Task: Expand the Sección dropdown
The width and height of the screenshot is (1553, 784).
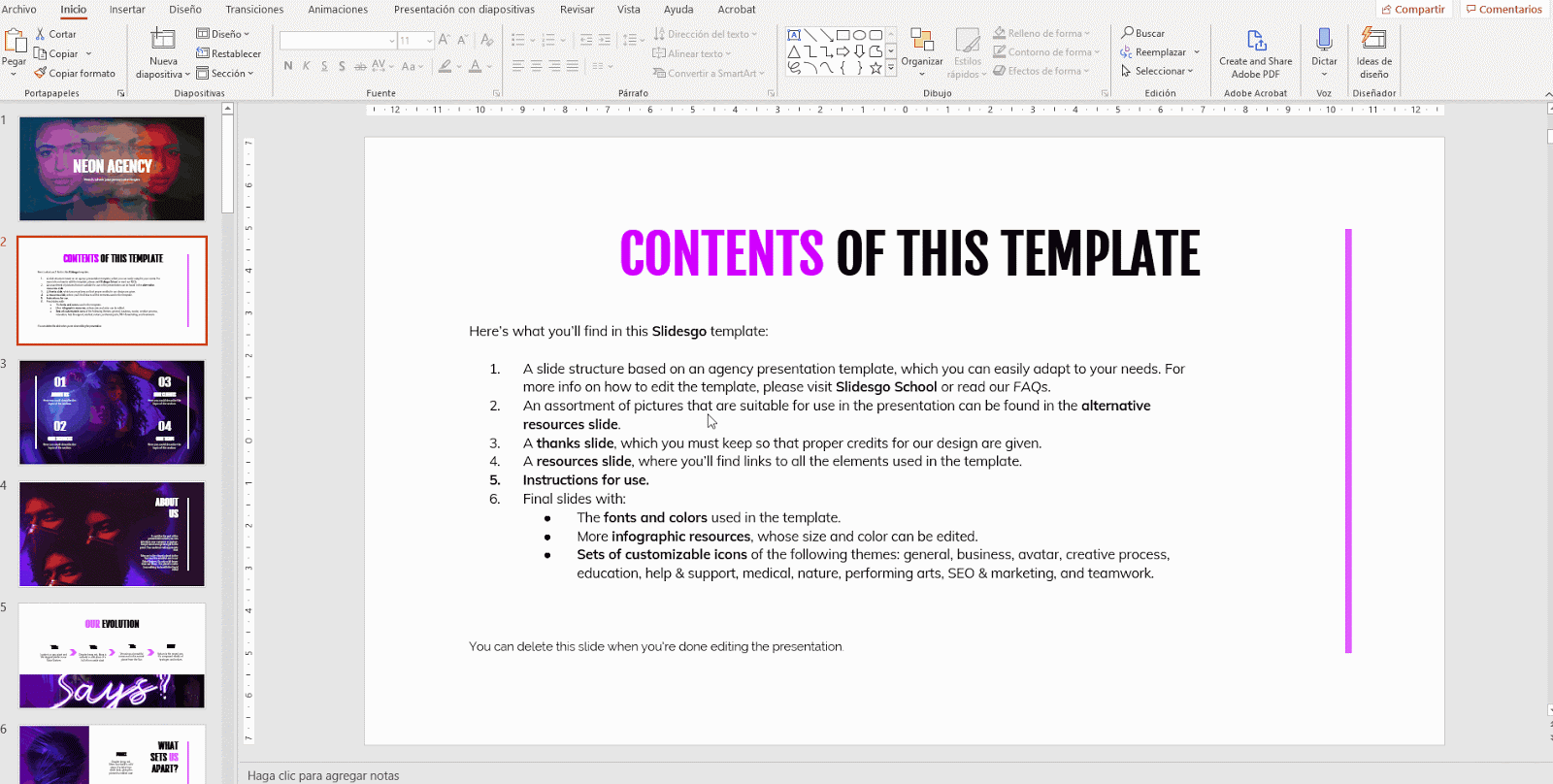Action: coord(225,73)
